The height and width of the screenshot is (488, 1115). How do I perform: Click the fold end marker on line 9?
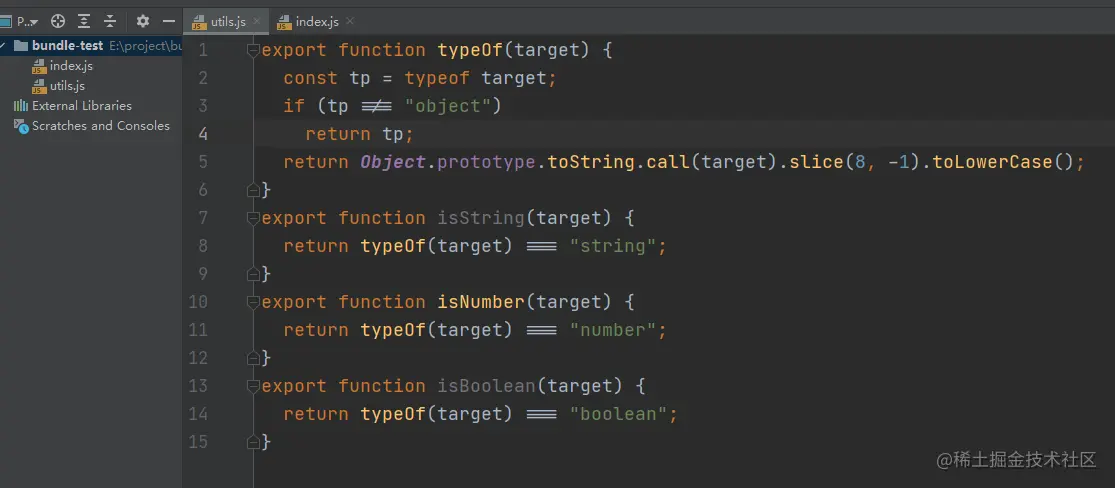tap(252, 274)
